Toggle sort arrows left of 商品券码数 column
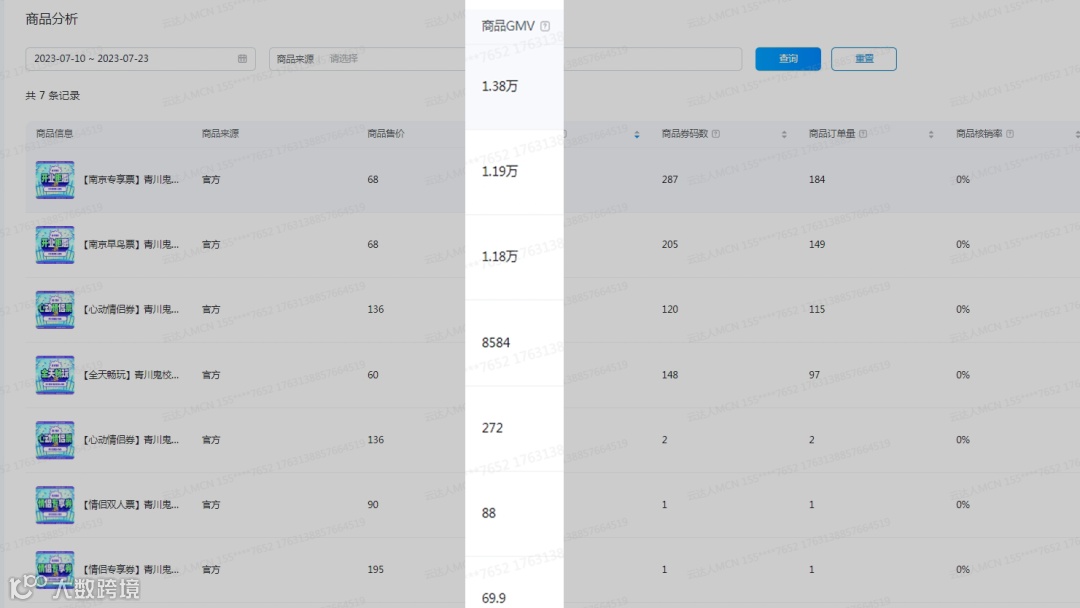Viewport: 1080px width, 608px height. [x=636, y=134]
